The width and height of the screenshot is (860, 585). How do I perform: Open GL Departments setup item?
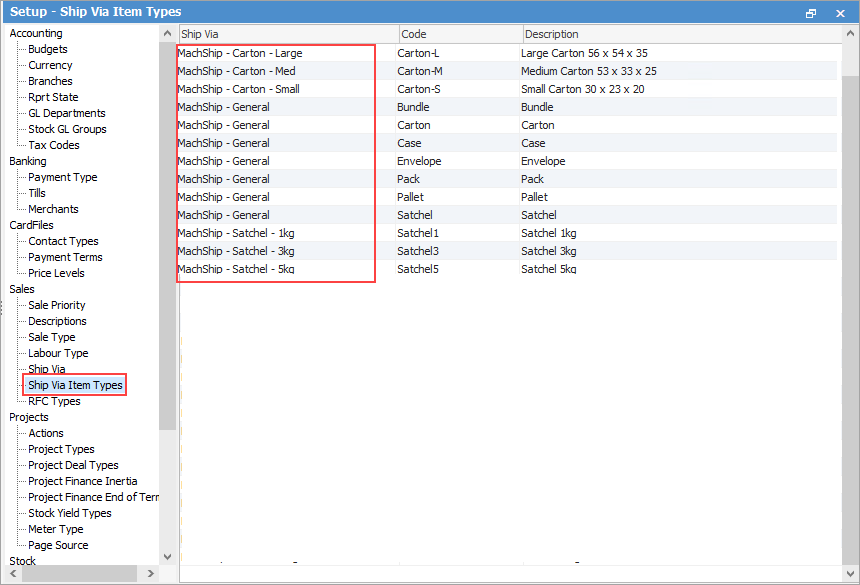66,113
